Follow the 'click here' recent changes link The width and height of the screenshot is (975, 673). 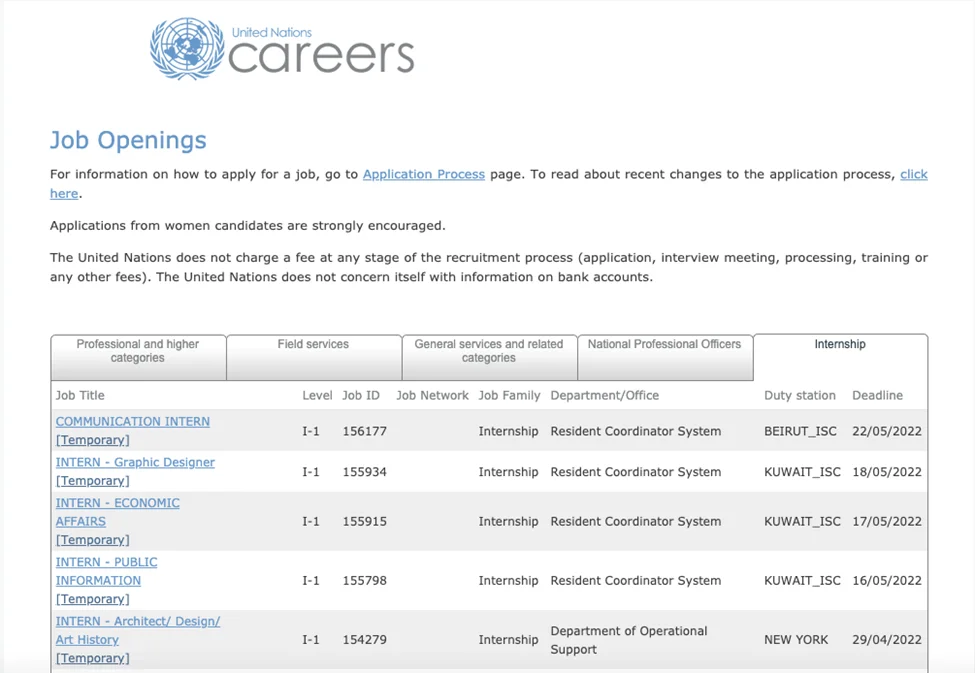tap(913, 174)
